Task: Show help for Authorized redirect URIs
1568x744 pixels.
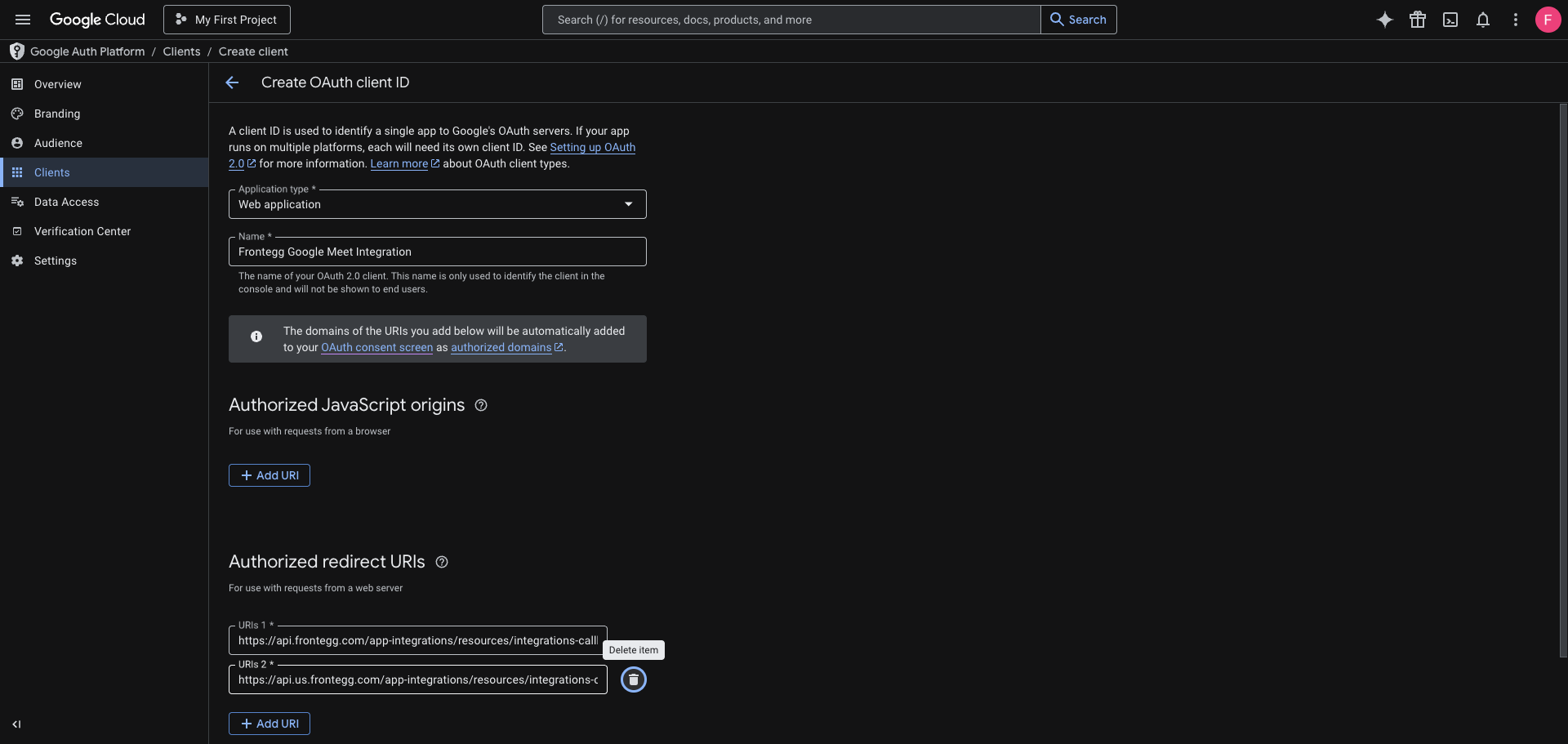Action: click(442, 562)
